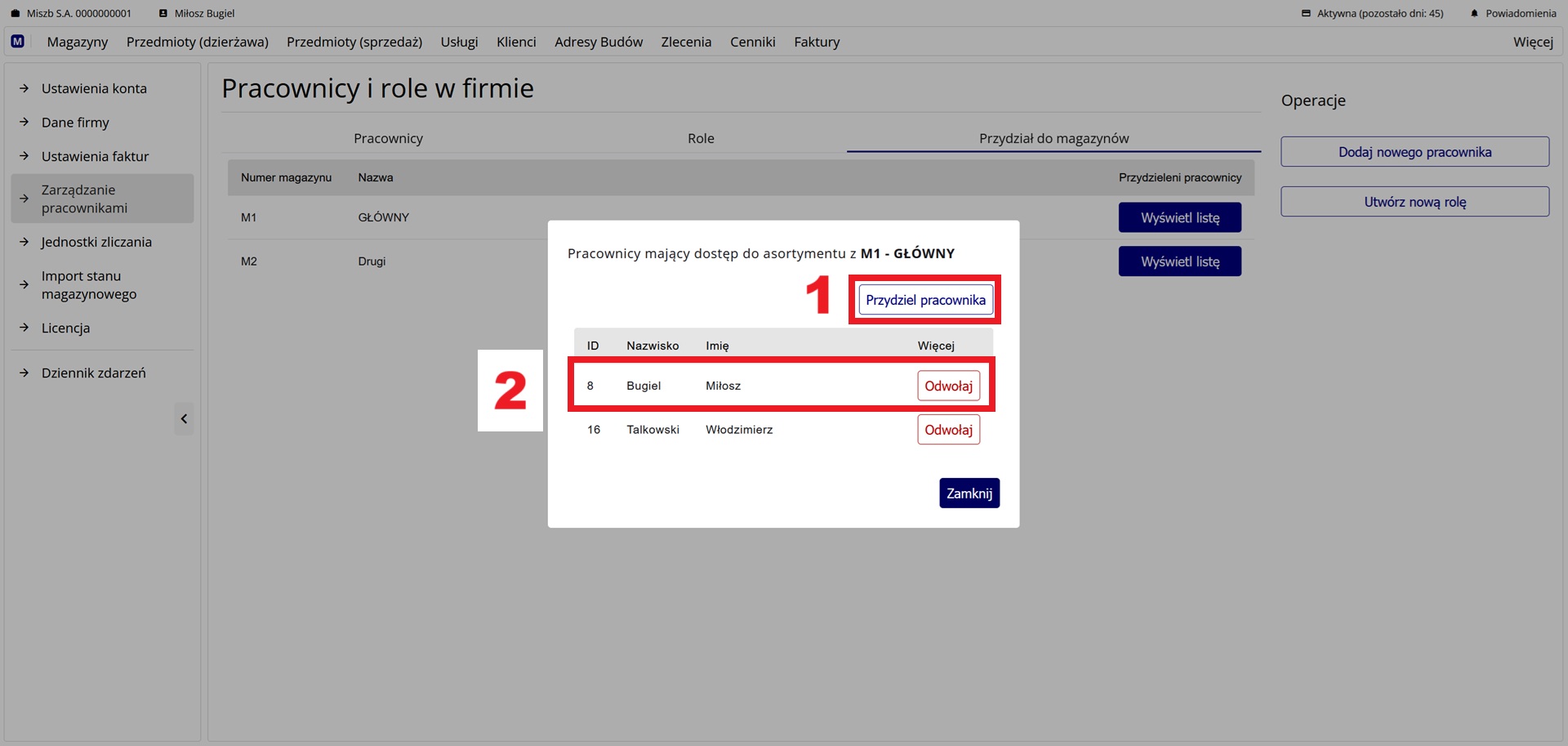Open Powiadomienia notifications bell
The width and height of the screenshot is (1568, 746).
click(1474, 13)
